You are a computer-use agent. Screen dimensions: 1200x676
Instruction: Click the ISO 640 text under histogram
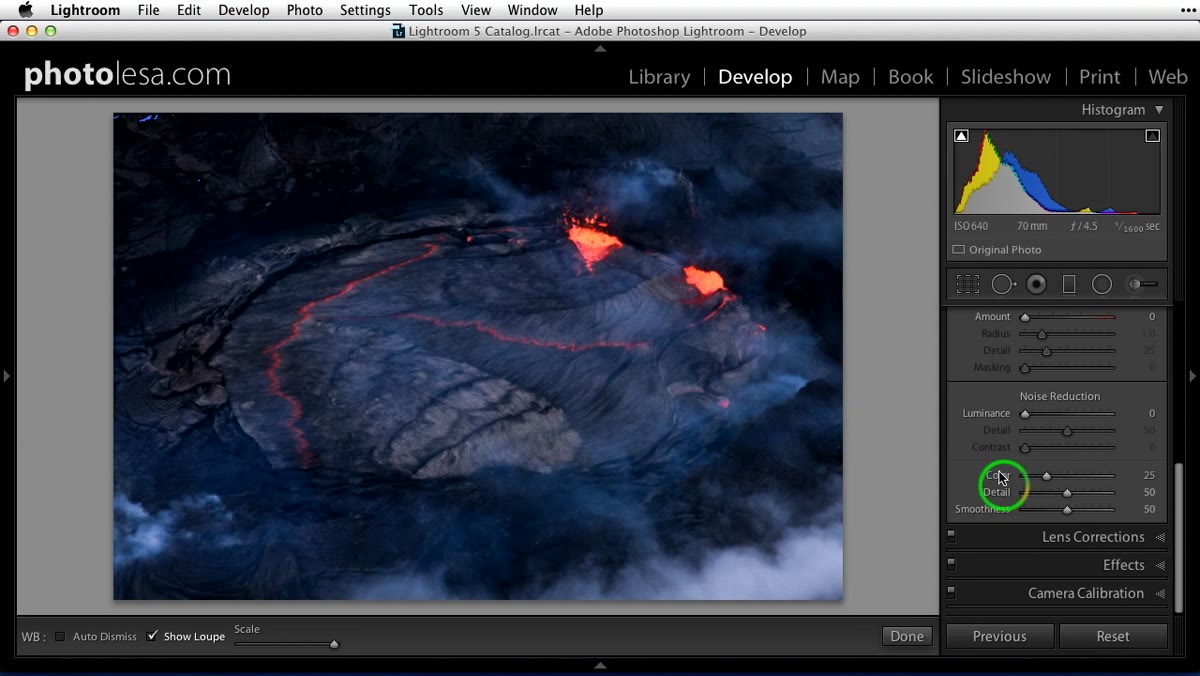pyautogui.click(x=971, y=227)
